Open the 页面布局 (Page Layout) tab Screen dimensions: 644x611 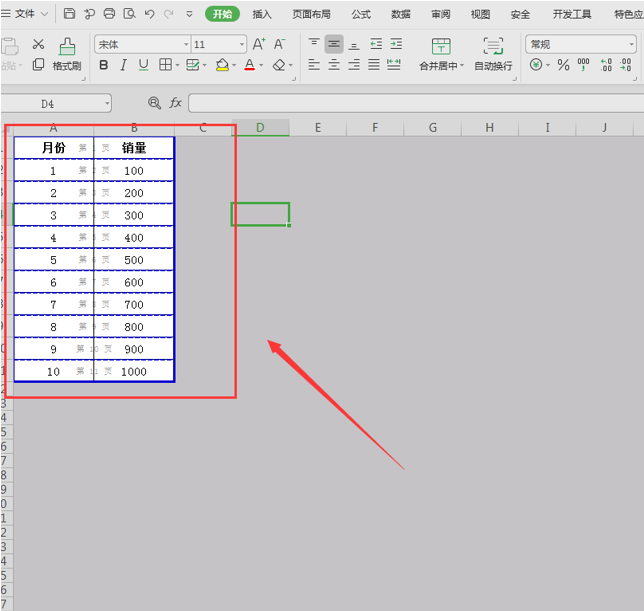(311, 14)
